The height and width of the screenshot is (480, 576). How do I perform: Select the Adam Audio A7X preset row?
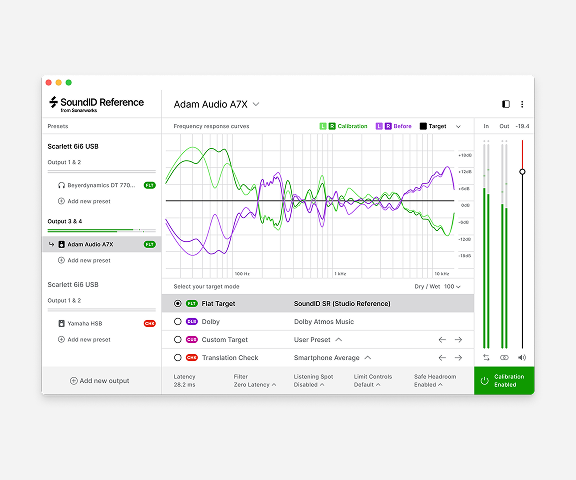point(102,244)
